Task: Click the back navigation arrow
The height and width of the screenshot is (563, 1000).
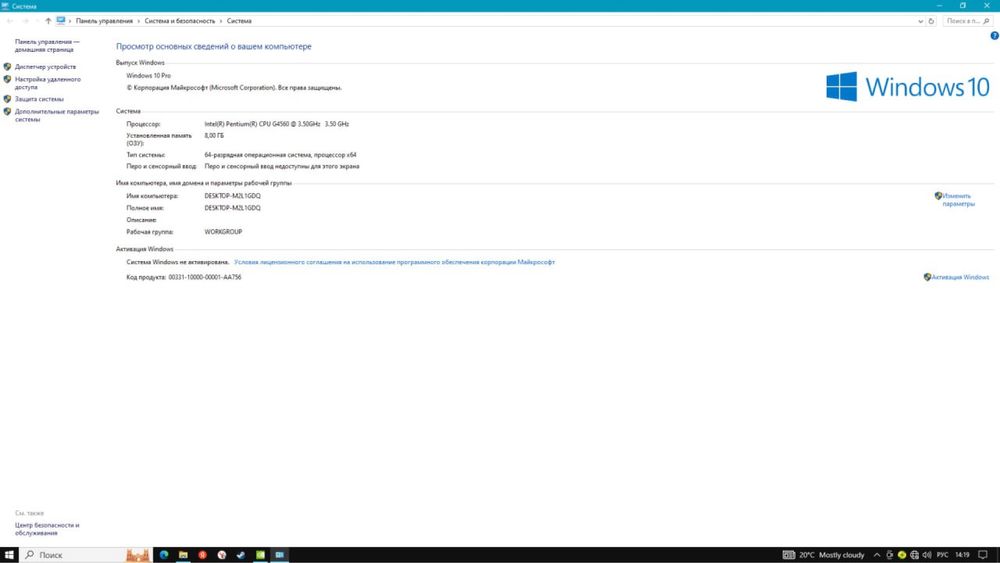Action: tap(10, 21)
